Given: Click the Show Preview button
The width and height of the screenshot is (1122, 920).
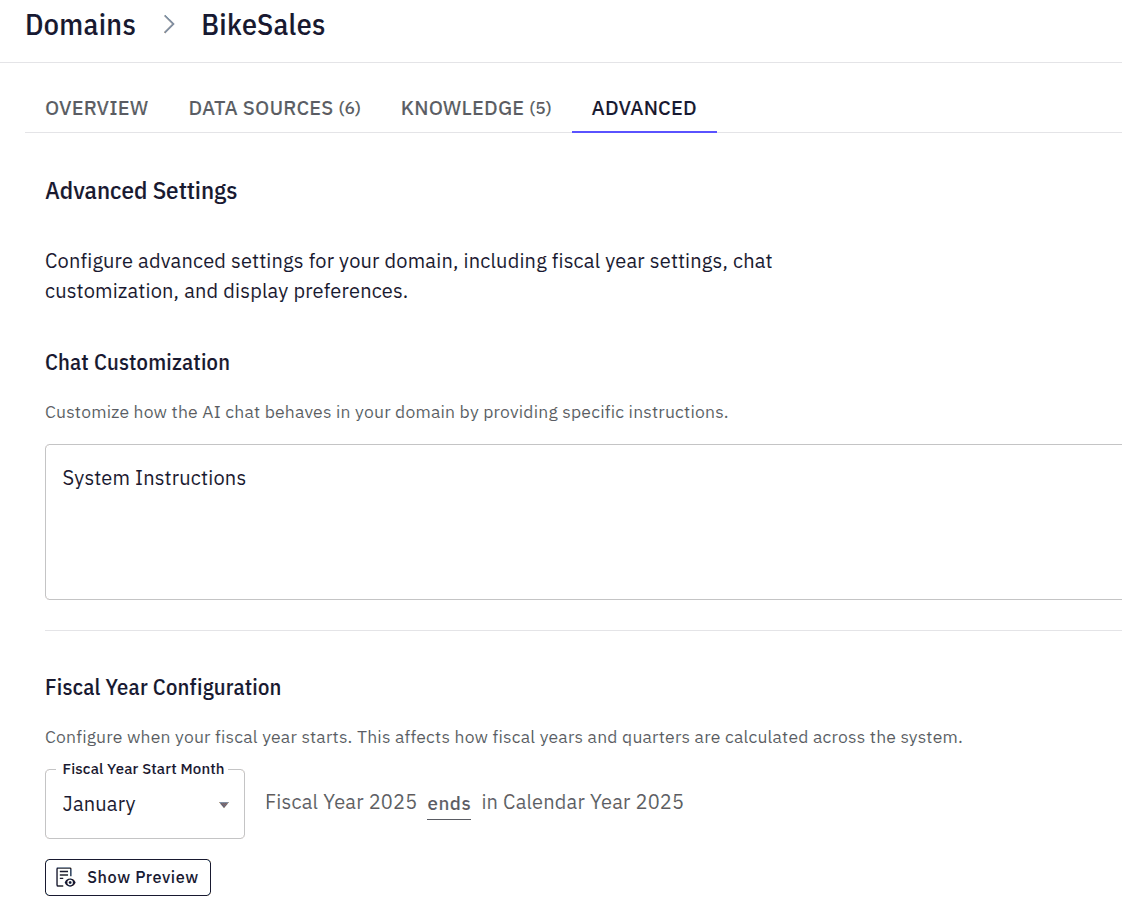Looking at the screenshot, I should tap(128, 877).
